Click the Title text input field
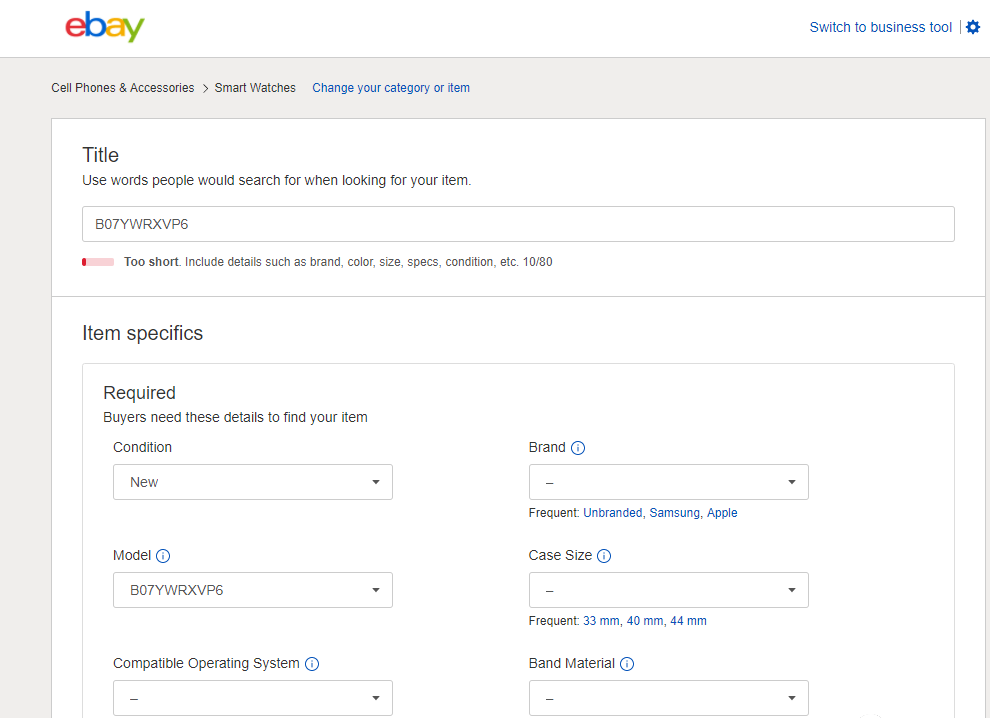Viewport: 990px width, 718px height. pyautogui.click(x=518, y=224)
